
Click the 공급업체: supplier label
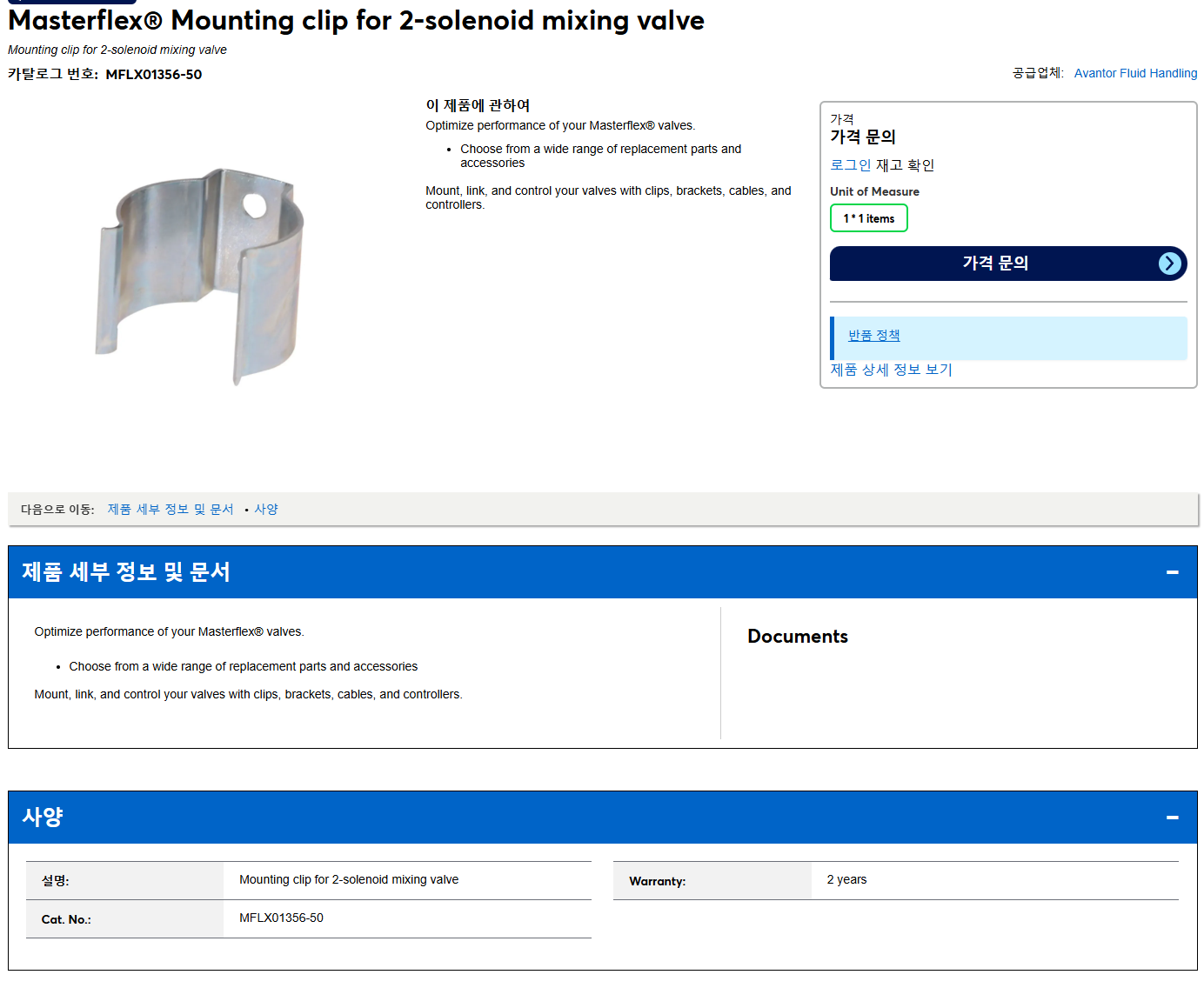(1038, 73)
